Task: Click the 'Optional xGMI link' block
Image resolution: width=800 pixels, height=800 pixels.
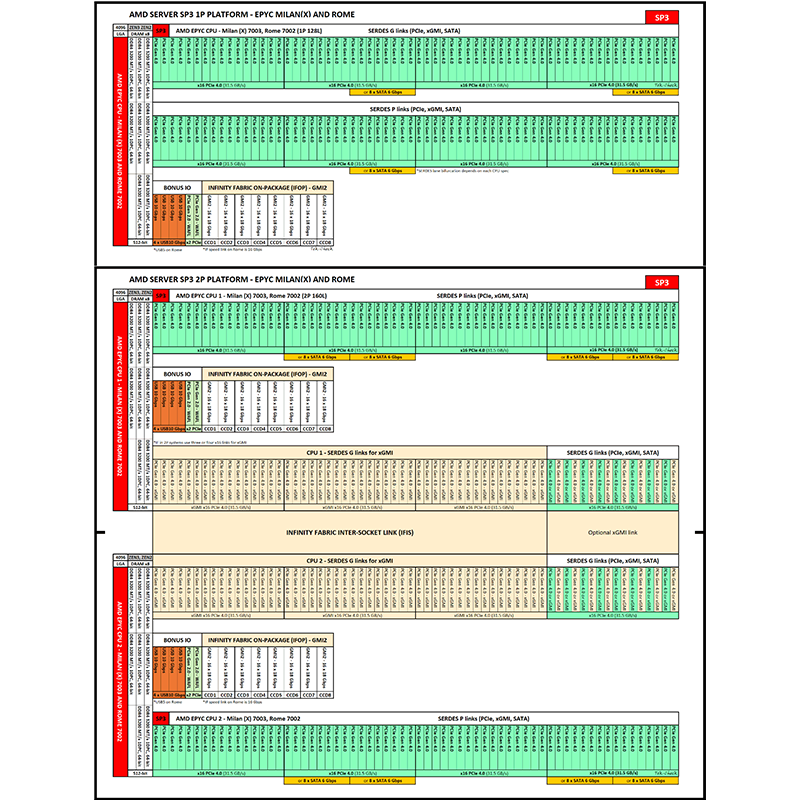Action: coord(613,532)
